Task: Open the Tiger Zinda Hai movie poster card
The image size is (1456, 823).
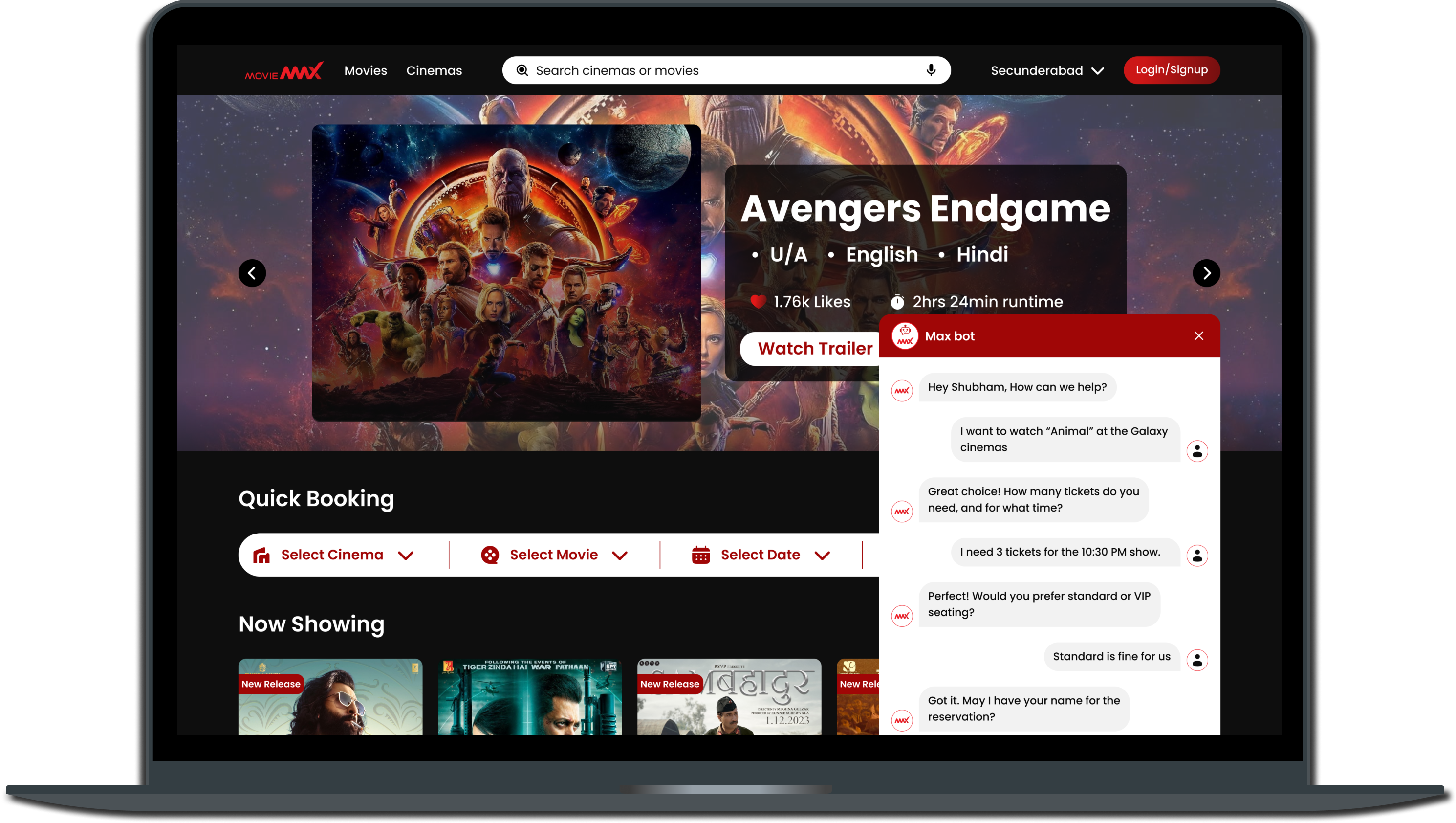Action: coord(530,697)
